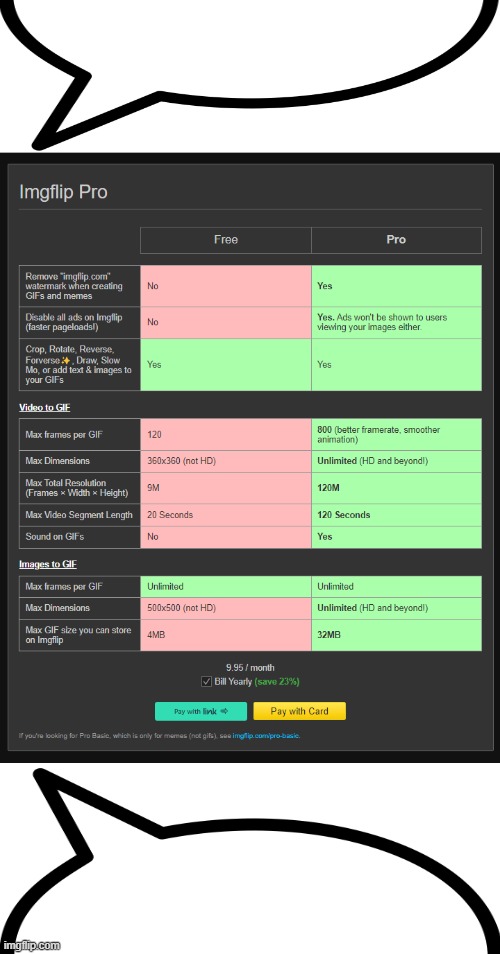
Task: Click the Video to GIF section heading
Action: (x=44, y=408)
